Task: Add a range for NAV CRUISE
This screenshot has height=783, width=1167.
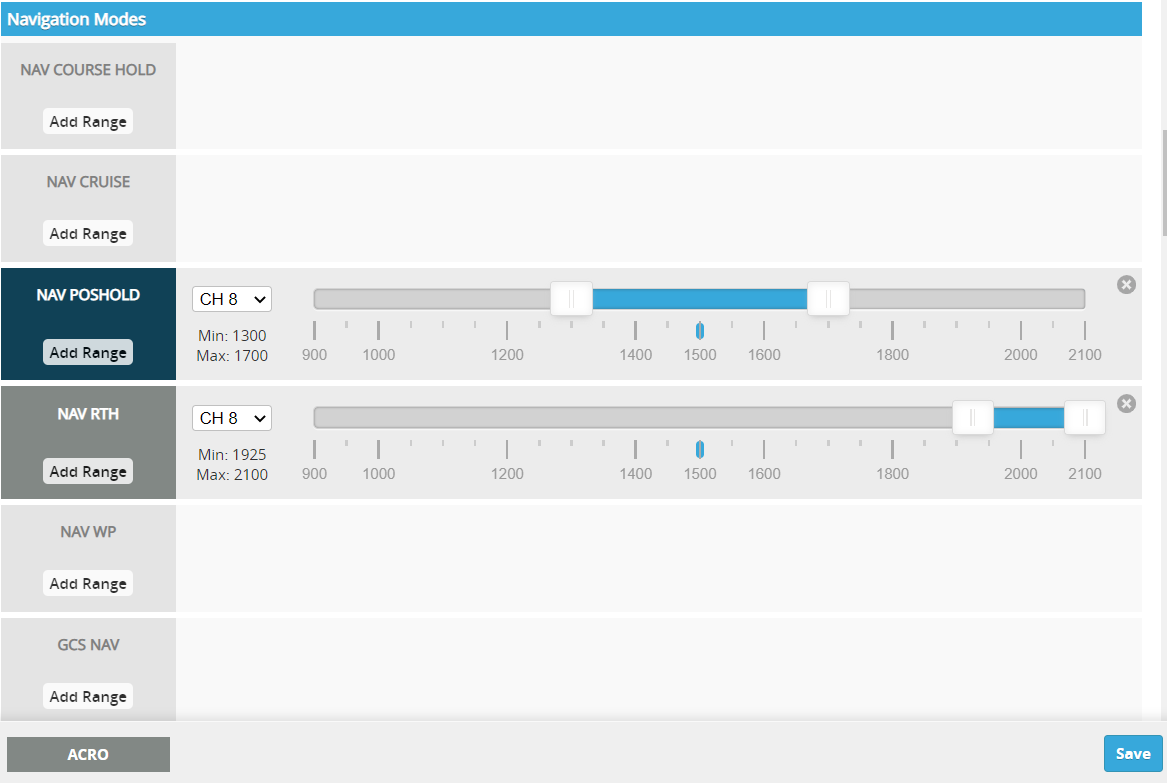Action: 88,234
